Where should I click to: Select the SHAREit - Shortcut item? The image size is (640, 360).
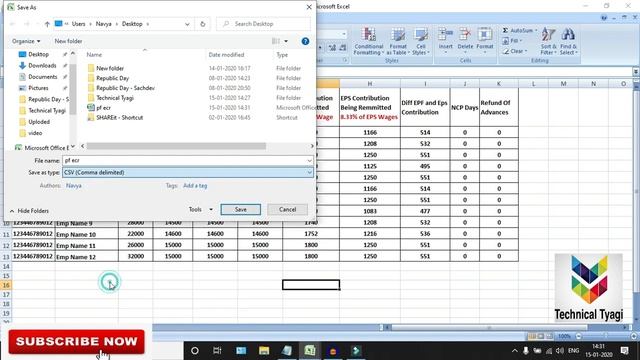(x=119, y=118)
